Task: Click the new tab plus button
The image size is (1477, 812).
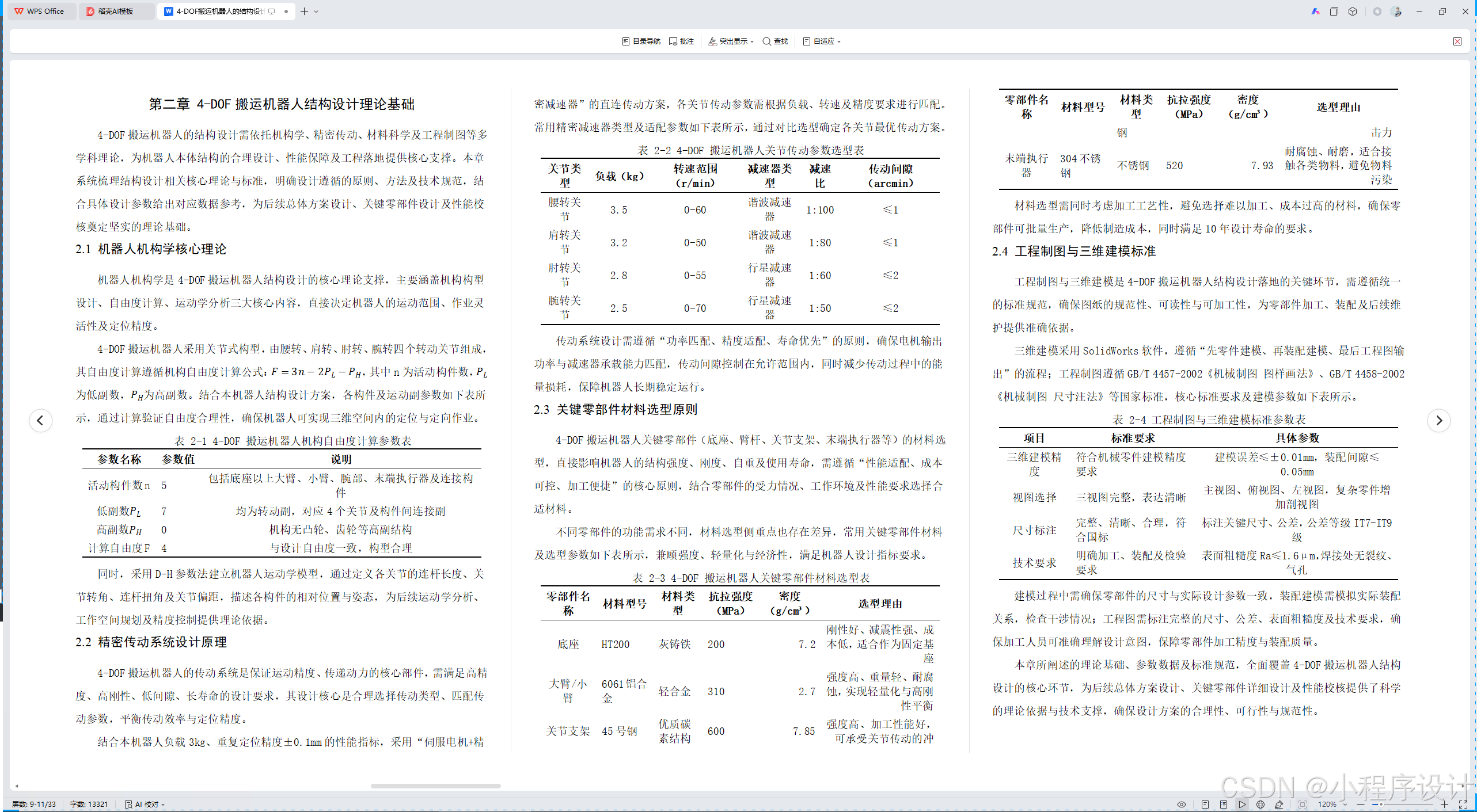Action: pyautogui.click(x=304, y=11)
